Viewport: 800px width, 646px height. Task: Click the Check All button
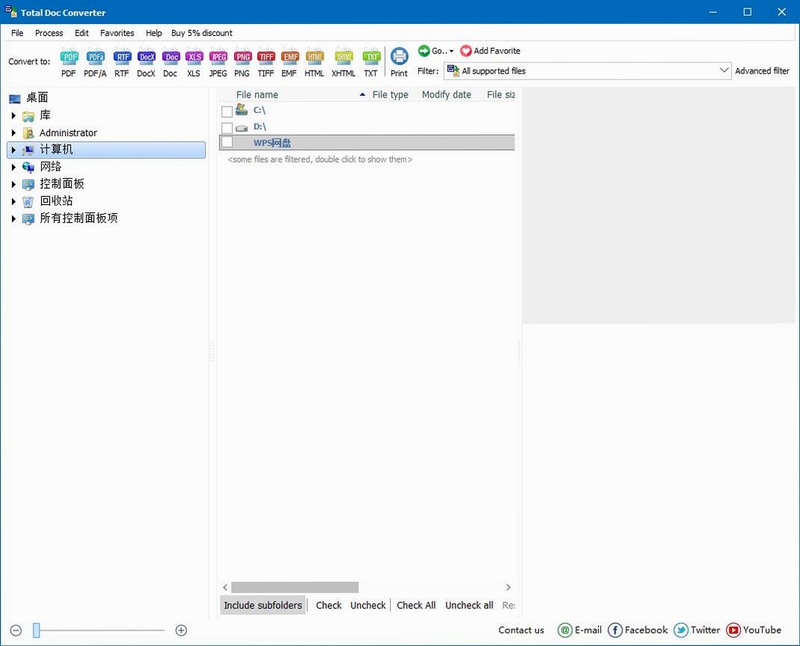click(x=416, y=605)
